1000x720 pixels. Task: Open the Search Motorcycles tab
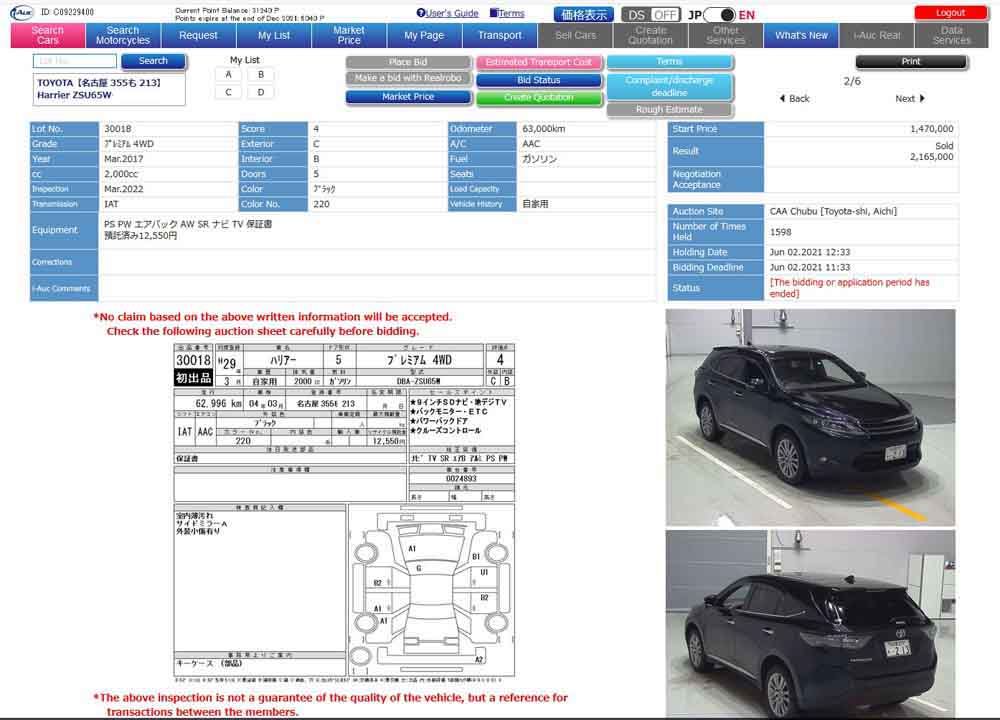point(122,35)
